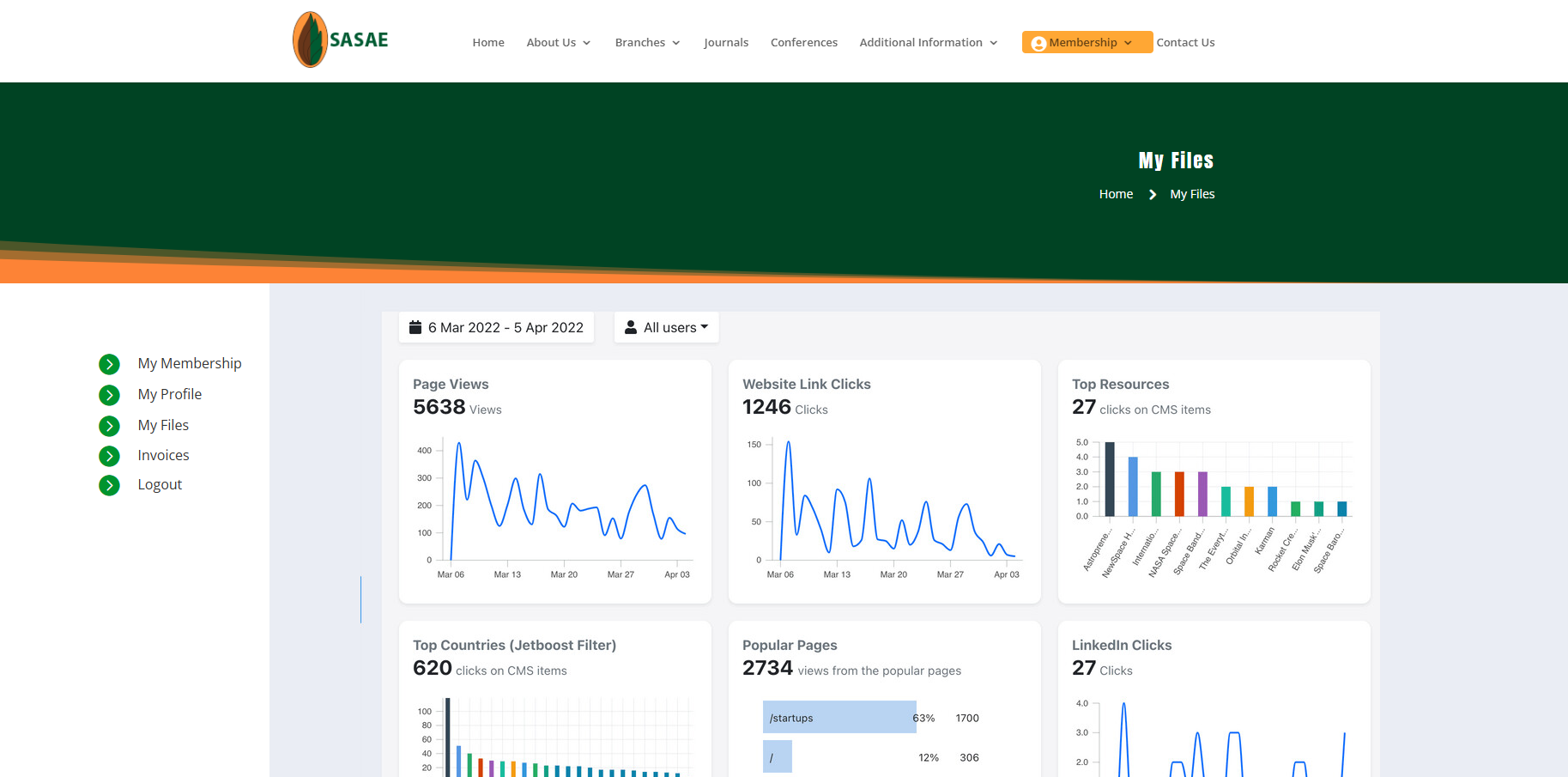Click the 1700 views value

pos(967,718)
